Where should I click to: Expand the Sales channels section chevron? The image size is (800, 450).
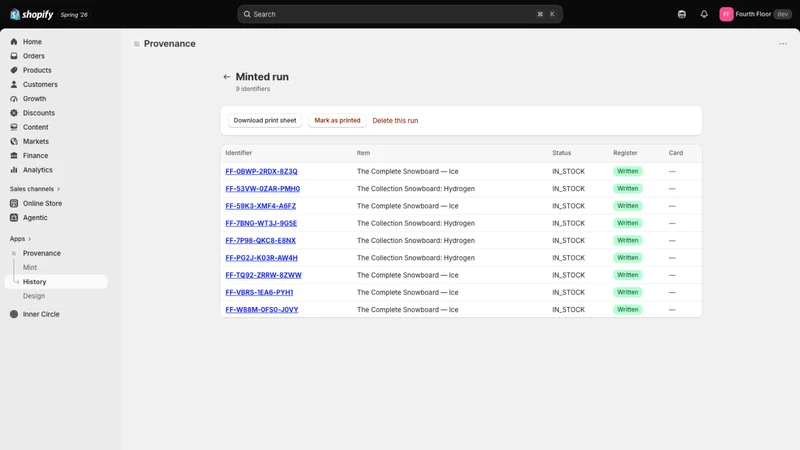[58, 189]
